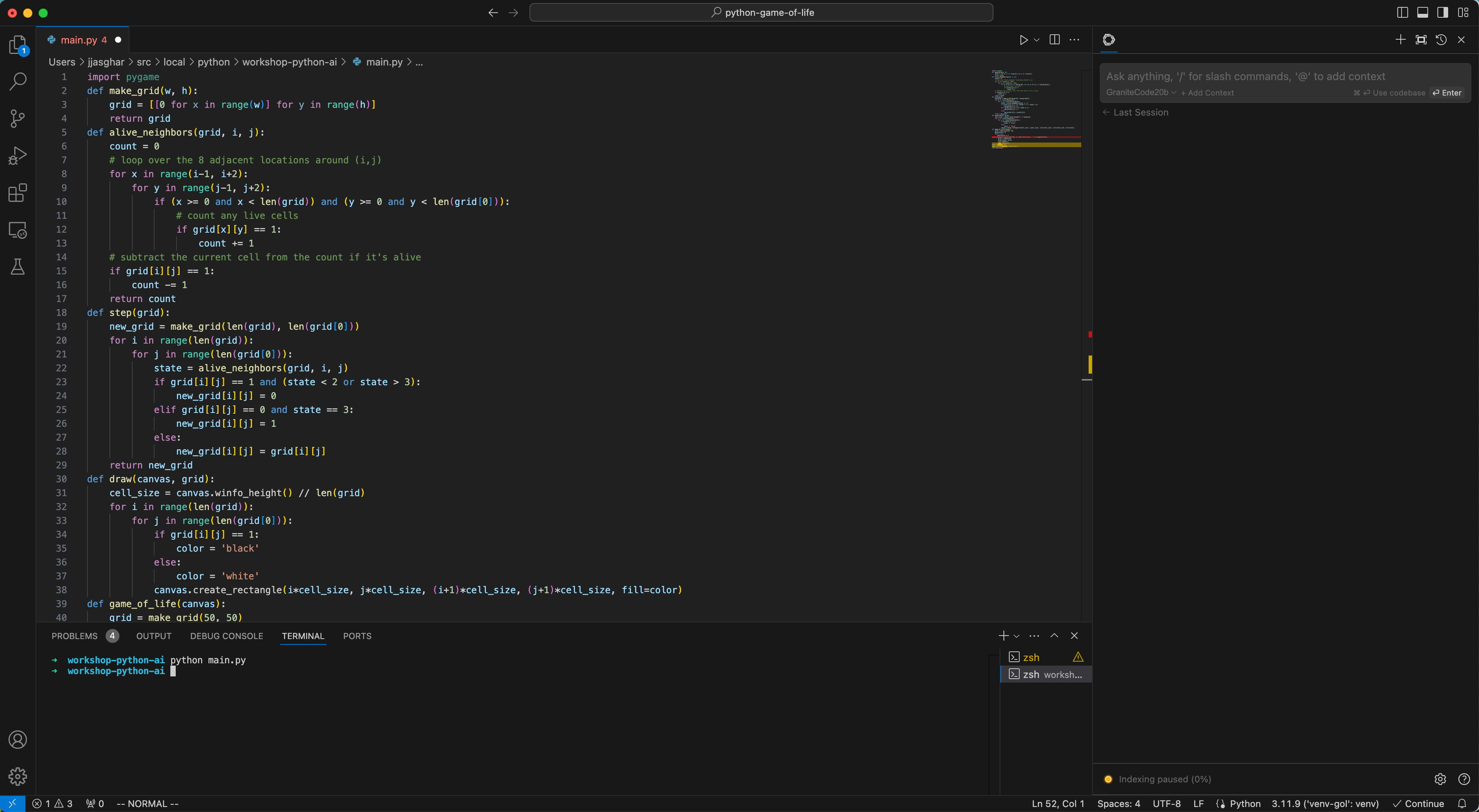Select the zsh worksh... terminal entry
This screenshot has height=812, width=1479.
tap(1045, 674)
